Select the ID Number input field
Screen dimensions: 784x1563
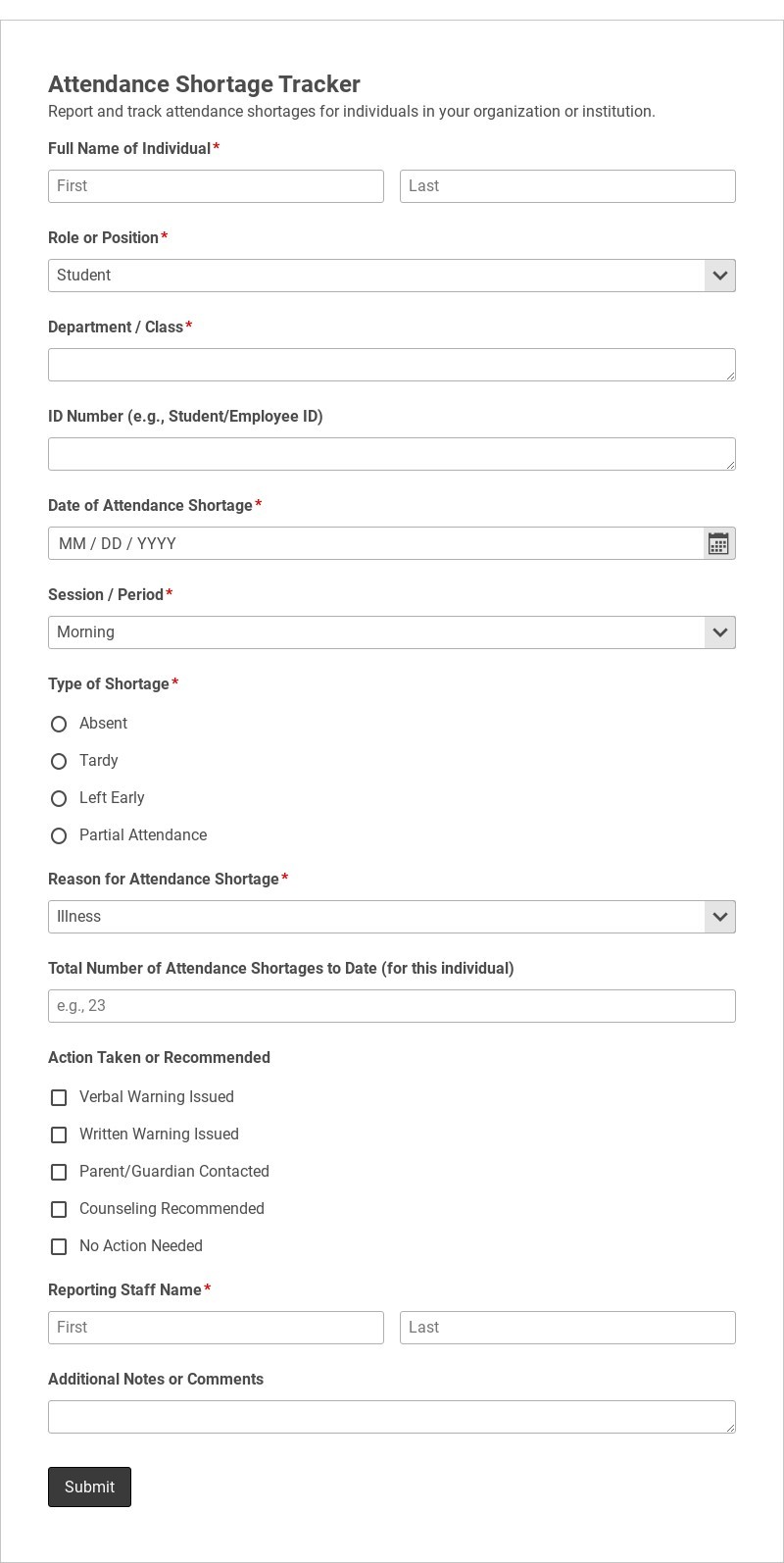[x=392, y=454]
